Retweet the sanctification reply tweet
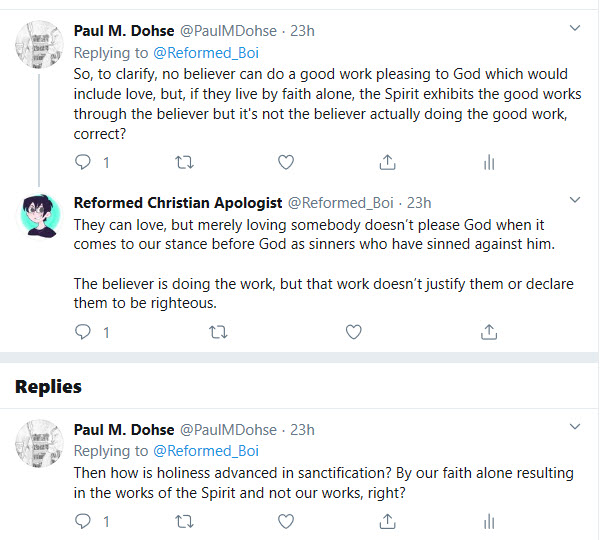The image size is (601, 540). (x=185, y=521)
